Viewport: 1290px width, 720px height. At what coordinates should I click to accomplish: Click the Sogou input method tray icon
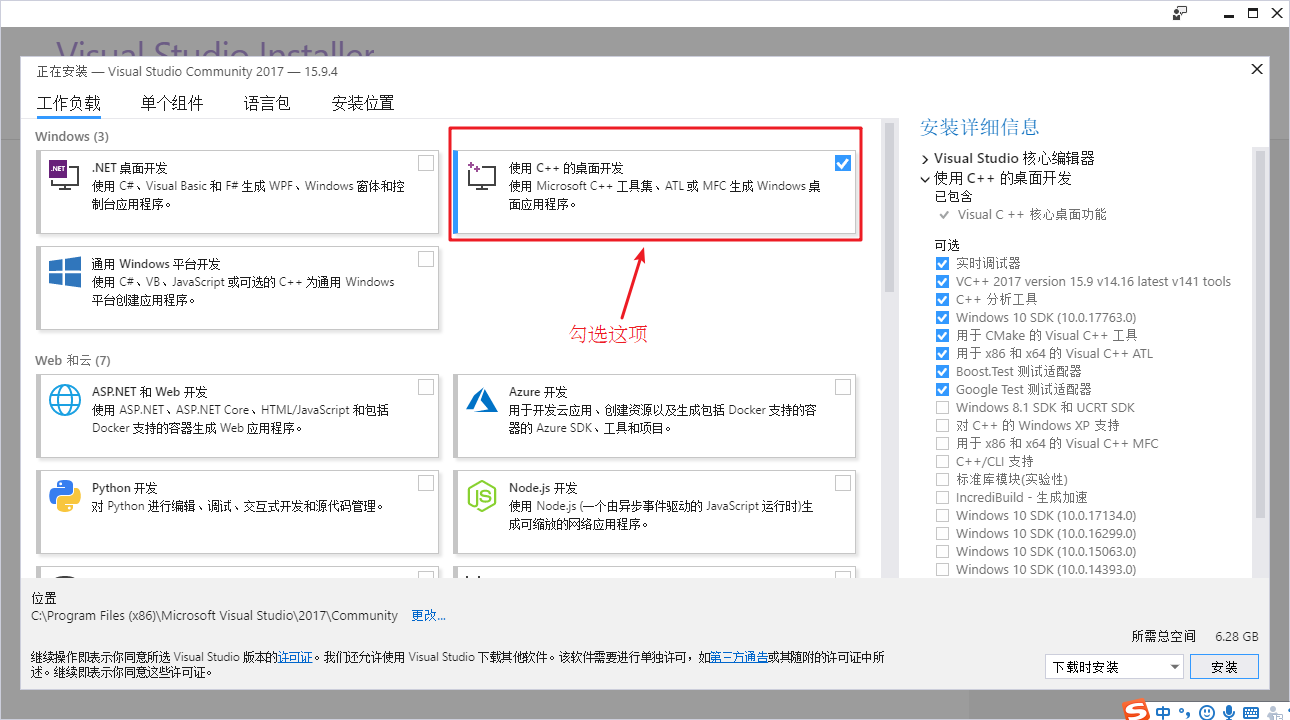coord(1135,711)
